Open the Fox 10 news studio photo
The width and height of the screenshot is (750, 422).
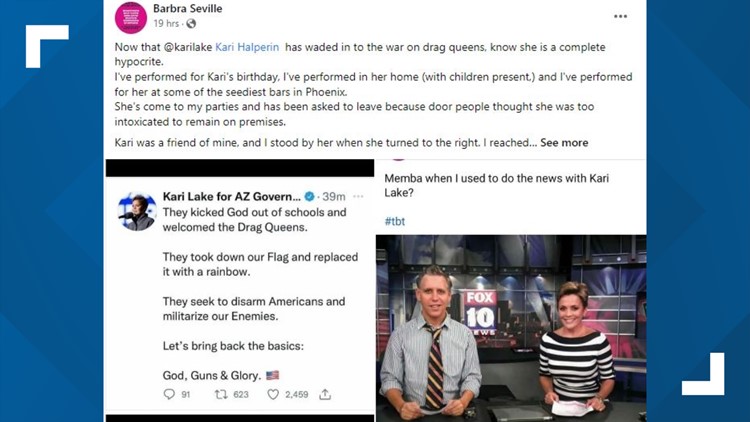click(x=511, y=328)
